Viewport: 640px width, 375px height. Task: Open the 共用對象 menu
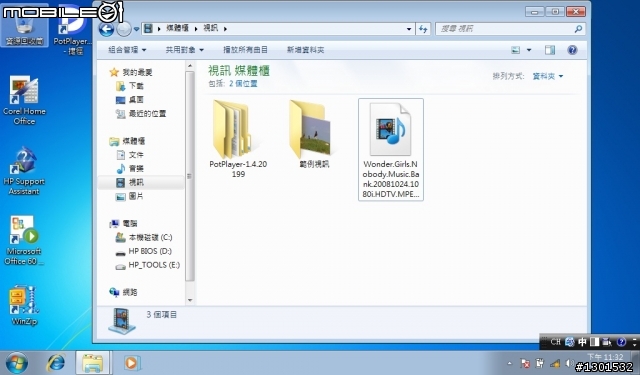184,50
